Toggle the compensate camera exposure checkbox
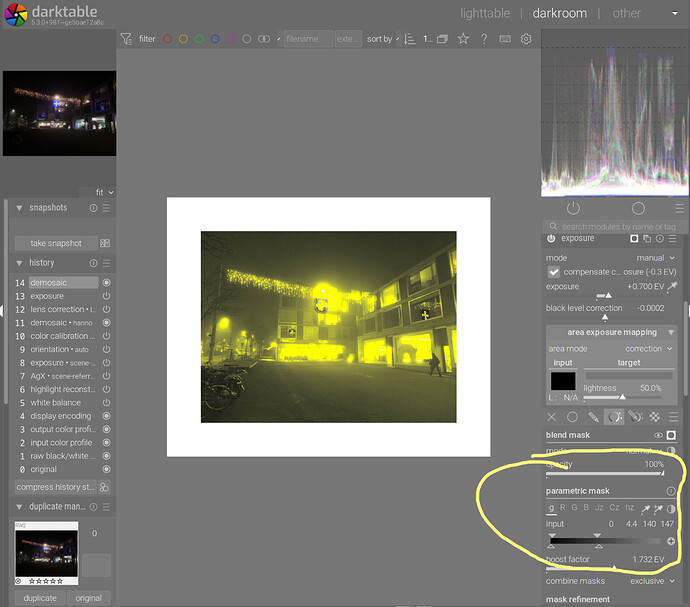The width and height of the screenshot is (690, 607). pyautogui.click(x=554, y=272)
